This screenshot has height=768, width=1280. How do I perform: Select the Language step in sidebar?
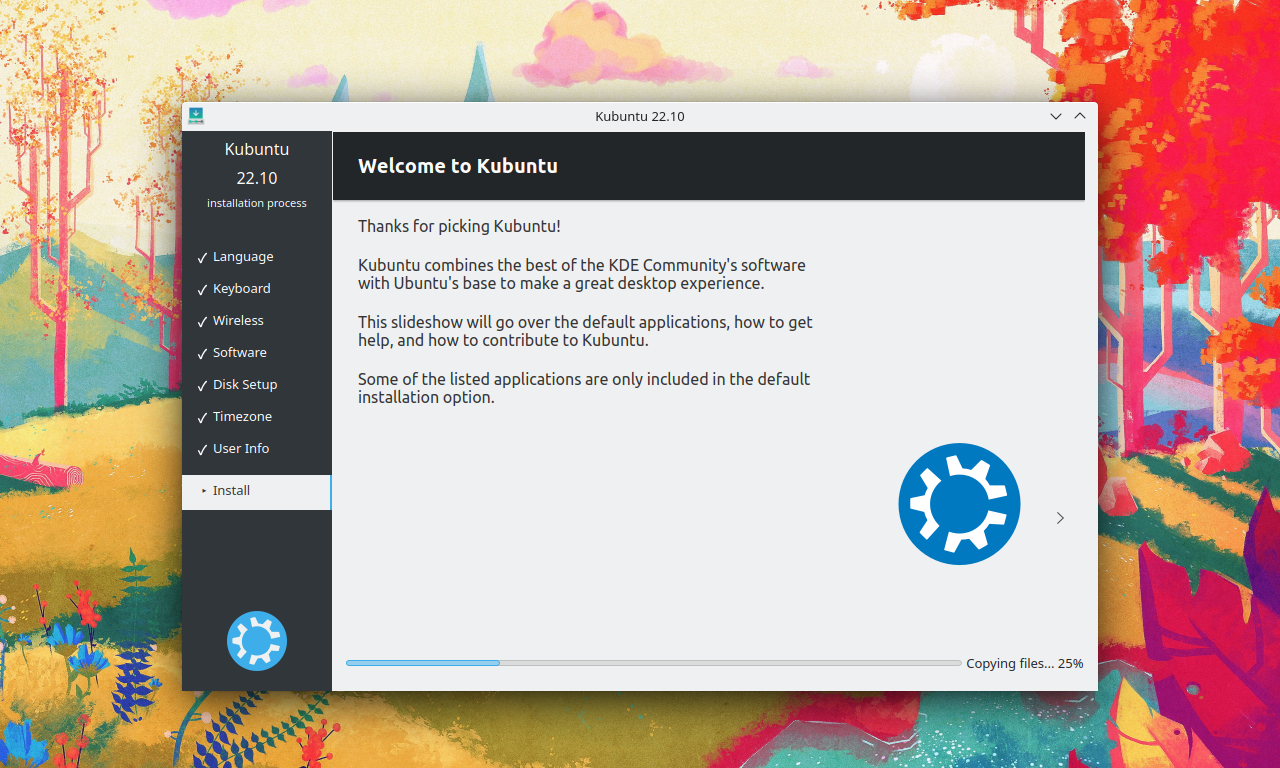(x=243, y=257)
